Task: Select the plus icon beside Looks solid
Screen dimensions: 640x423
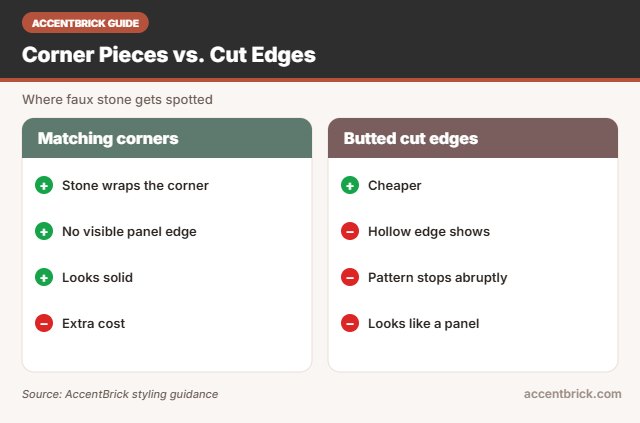Action: click(44, 277)
